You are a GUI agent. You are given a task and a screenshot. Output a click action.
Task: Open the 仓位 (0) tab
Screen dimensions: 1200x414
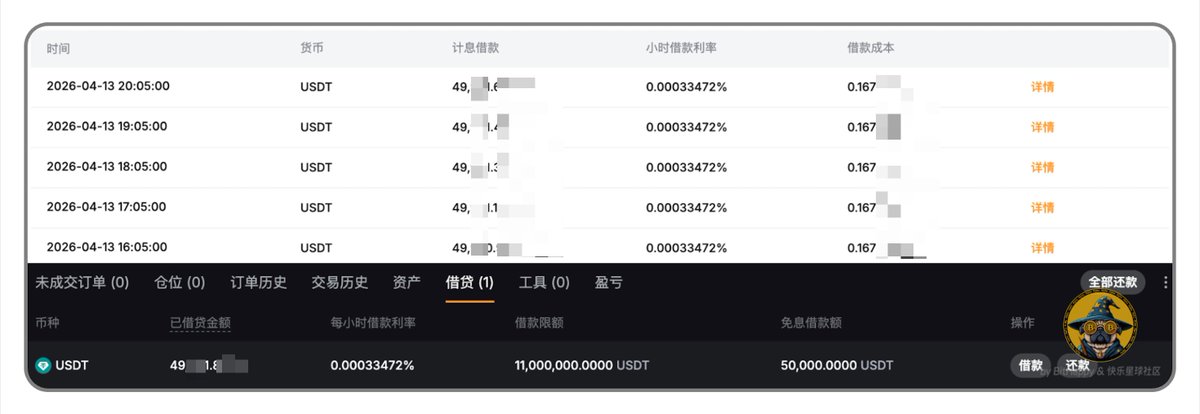click(180, 283)
